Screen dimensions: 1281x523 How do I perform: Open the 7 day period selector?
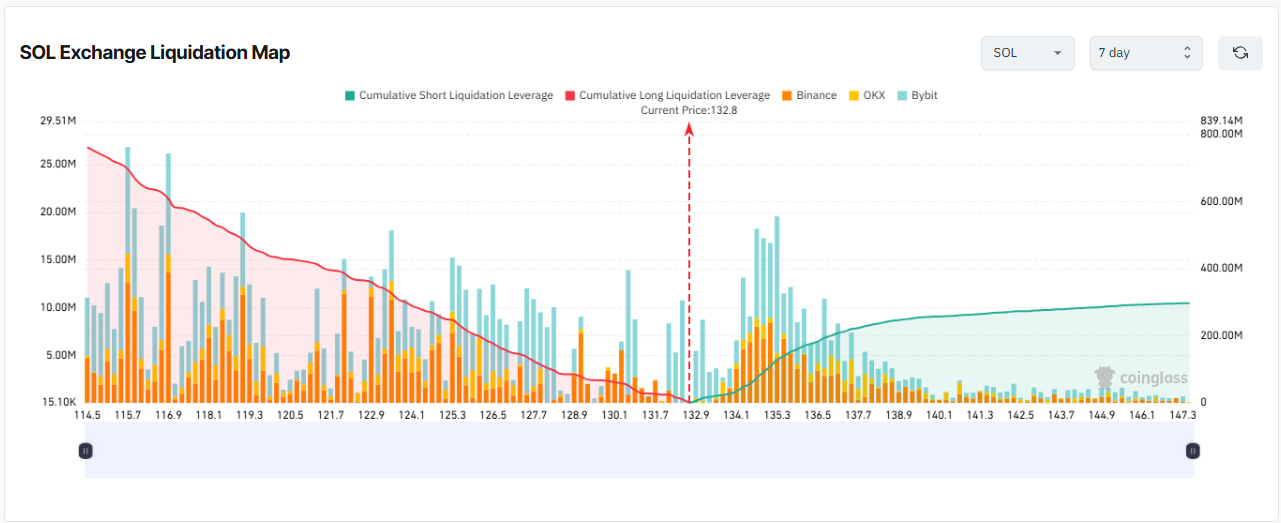click(1146, 53)
